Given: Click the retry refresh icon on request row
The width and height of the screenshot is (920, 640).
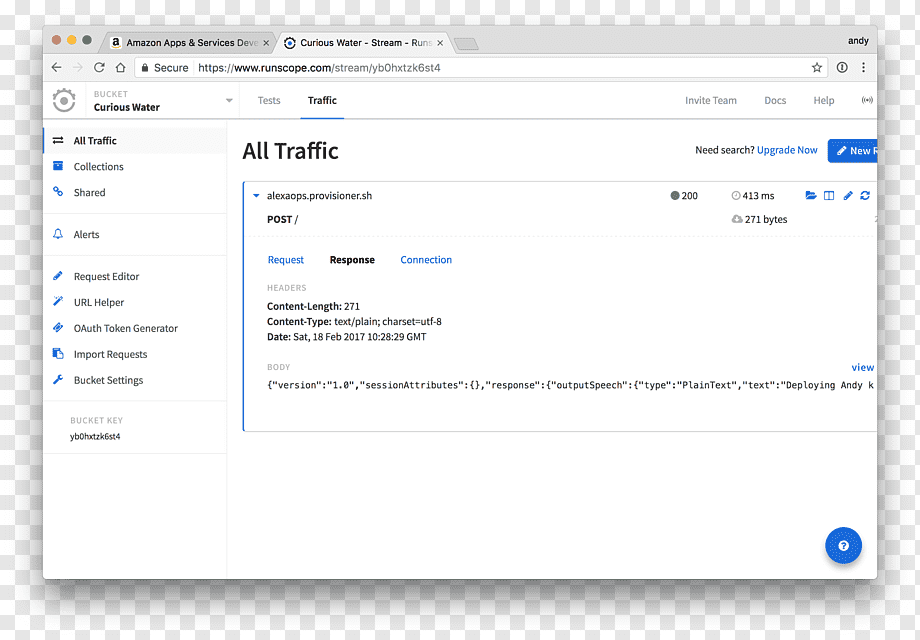Looking at the screenshot, I should (x=865, y=195).
